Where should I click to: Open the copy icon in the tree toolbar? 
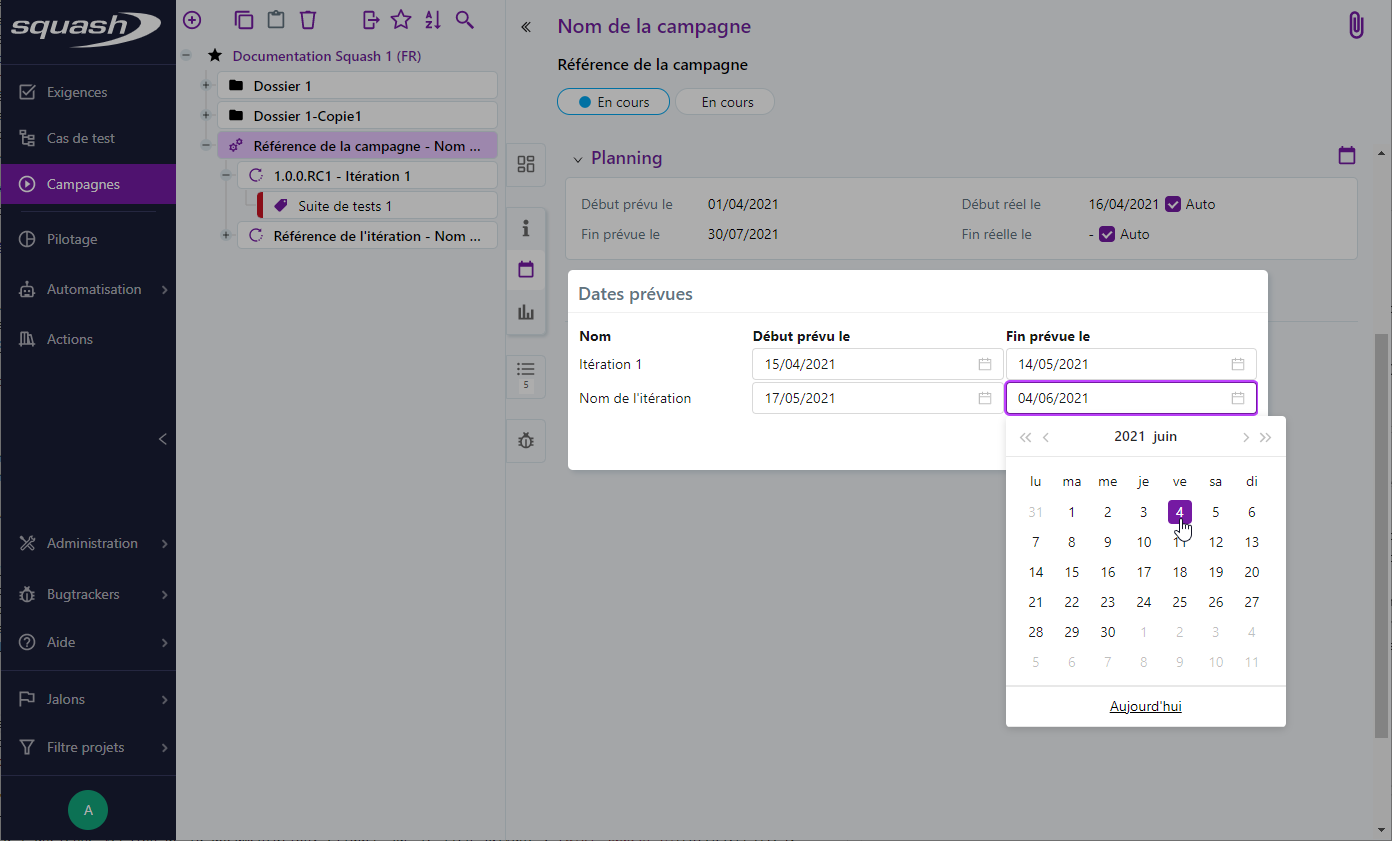click(243, 19)
